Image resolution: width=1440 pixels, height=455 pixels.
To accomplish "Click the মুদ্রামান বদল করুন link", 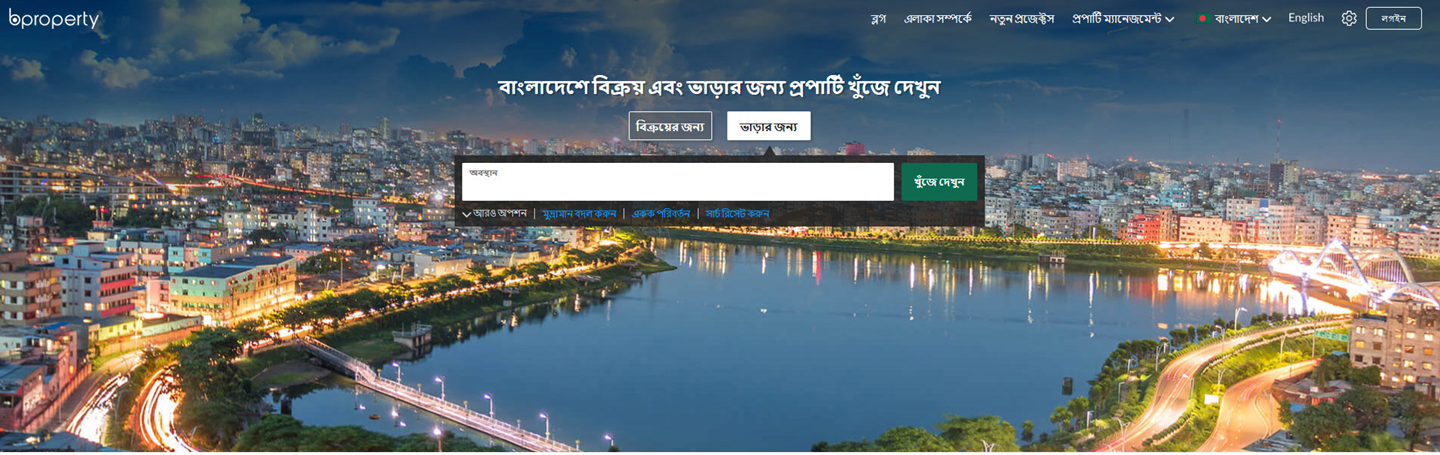I will coord(579,214).
